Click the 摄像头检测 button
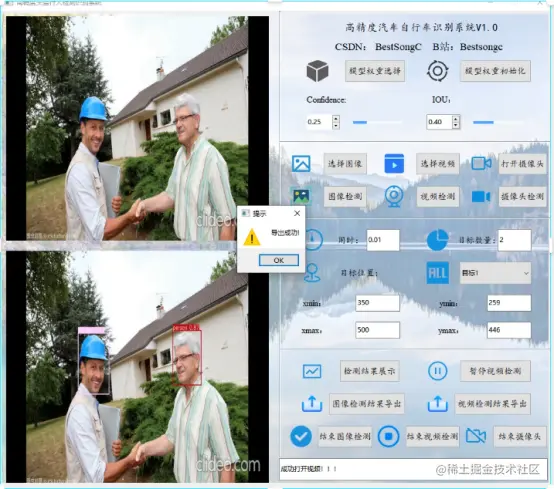The width and height of the screenshot is (554, 490). (x=522, y=196)
